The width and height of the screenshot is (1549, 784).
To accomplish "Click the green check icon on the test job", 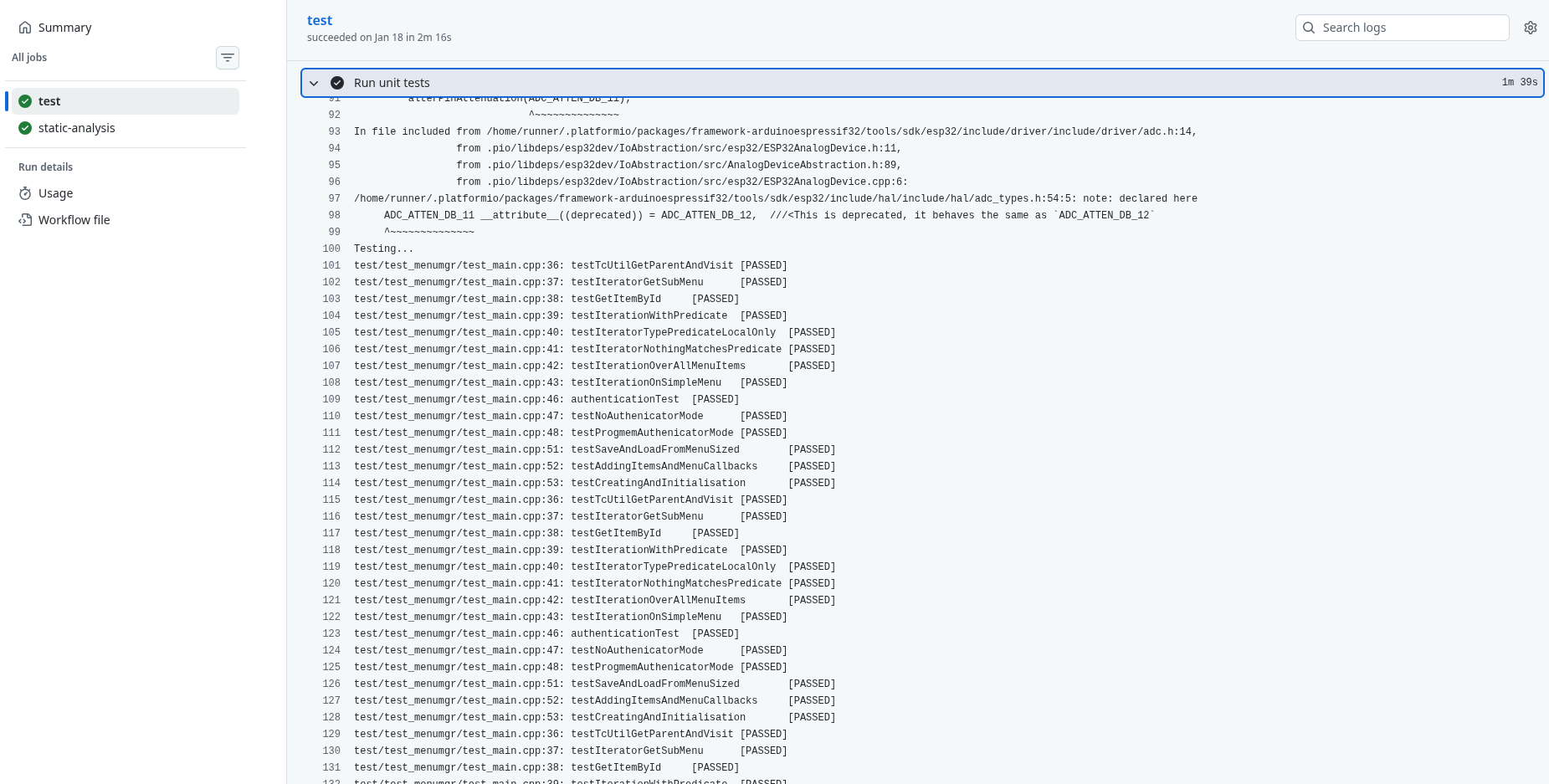I will tap(25, 100).
